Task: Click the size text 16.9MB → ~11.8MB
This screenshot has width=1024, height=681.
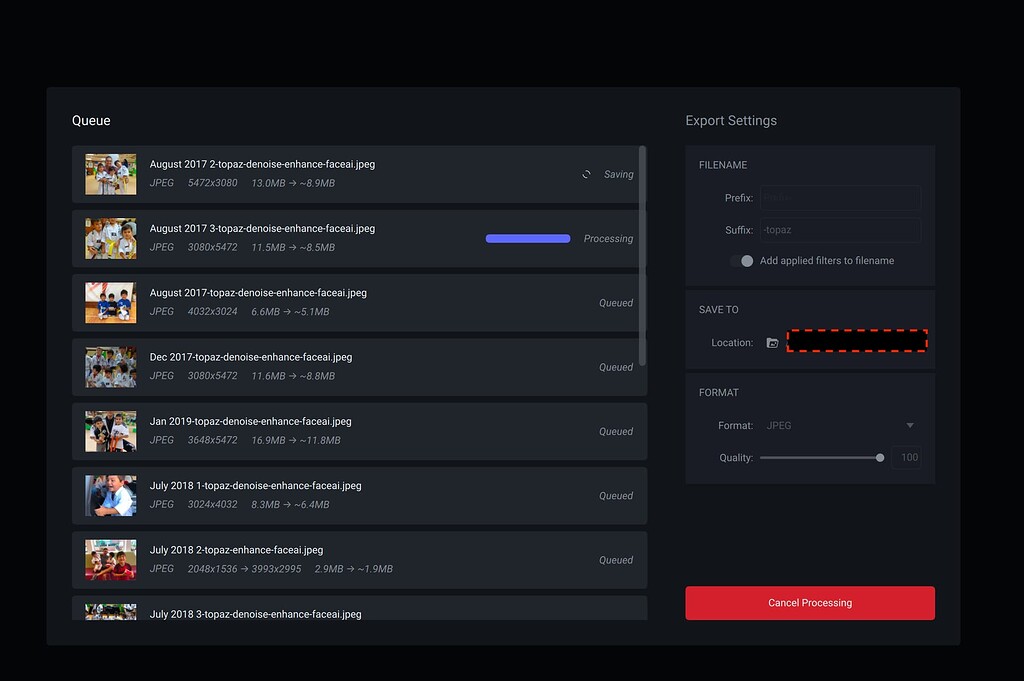Action: [x=296, y=441]
